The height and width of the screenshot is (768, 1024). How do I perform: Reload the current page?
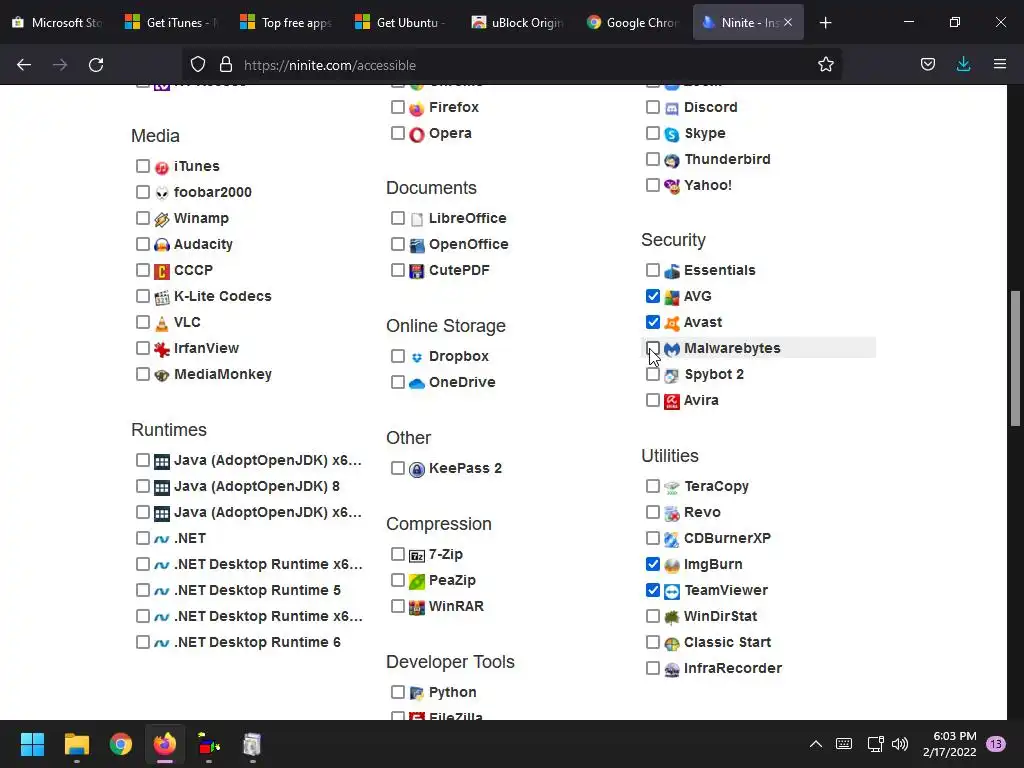click(96, 65)
